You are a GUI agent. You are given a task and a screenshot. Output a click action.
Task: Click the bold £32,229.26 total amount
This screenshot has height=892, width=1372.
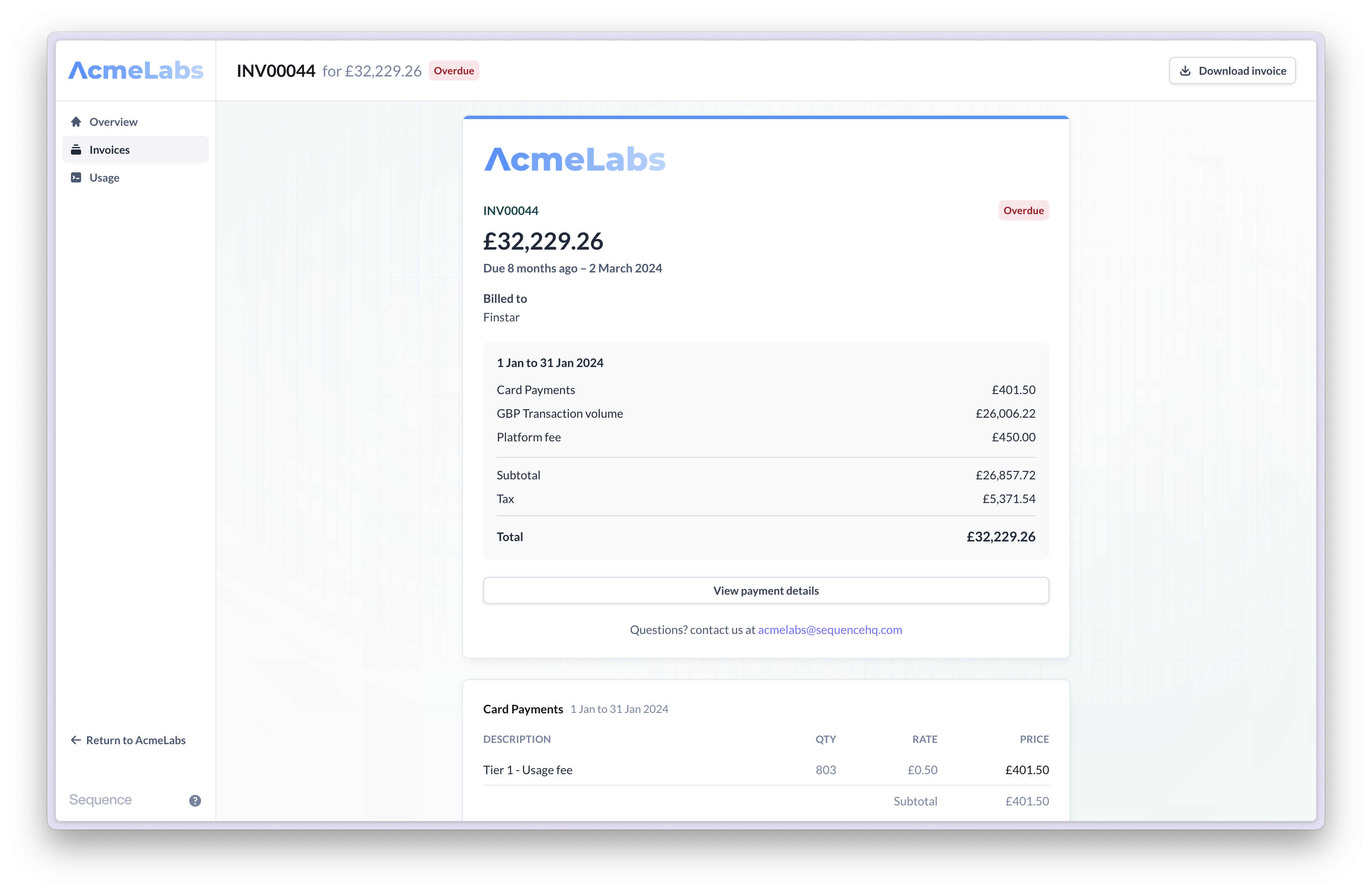click(1001, 537)
